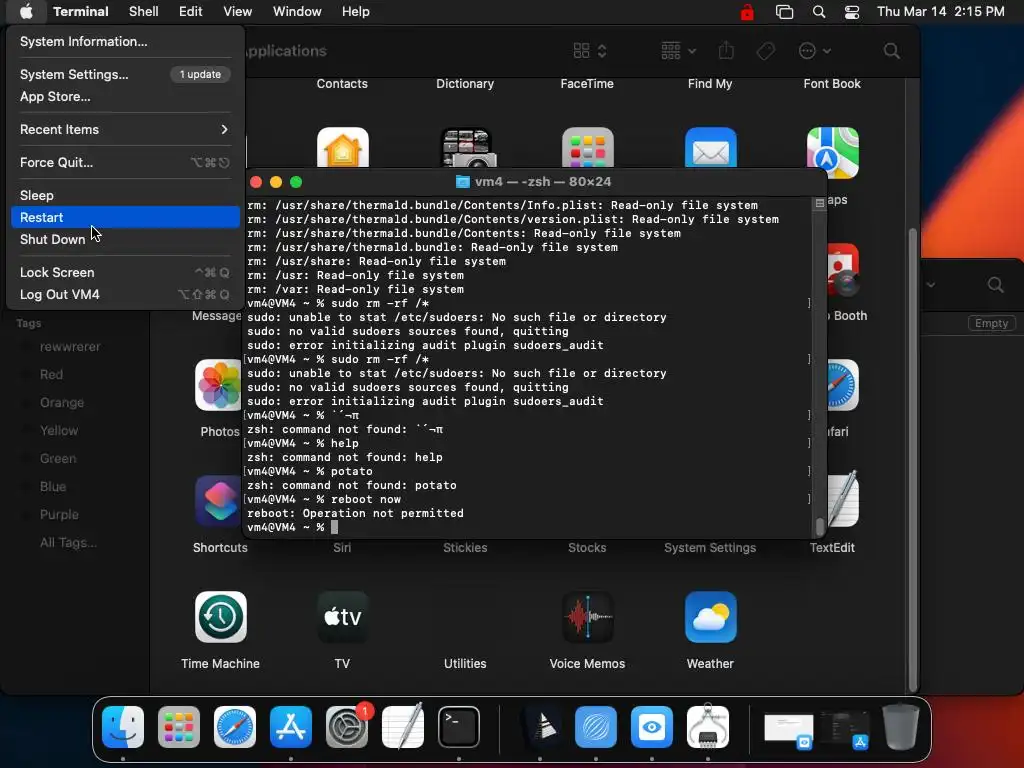Click the clock in the menu bar

point(940,12)
